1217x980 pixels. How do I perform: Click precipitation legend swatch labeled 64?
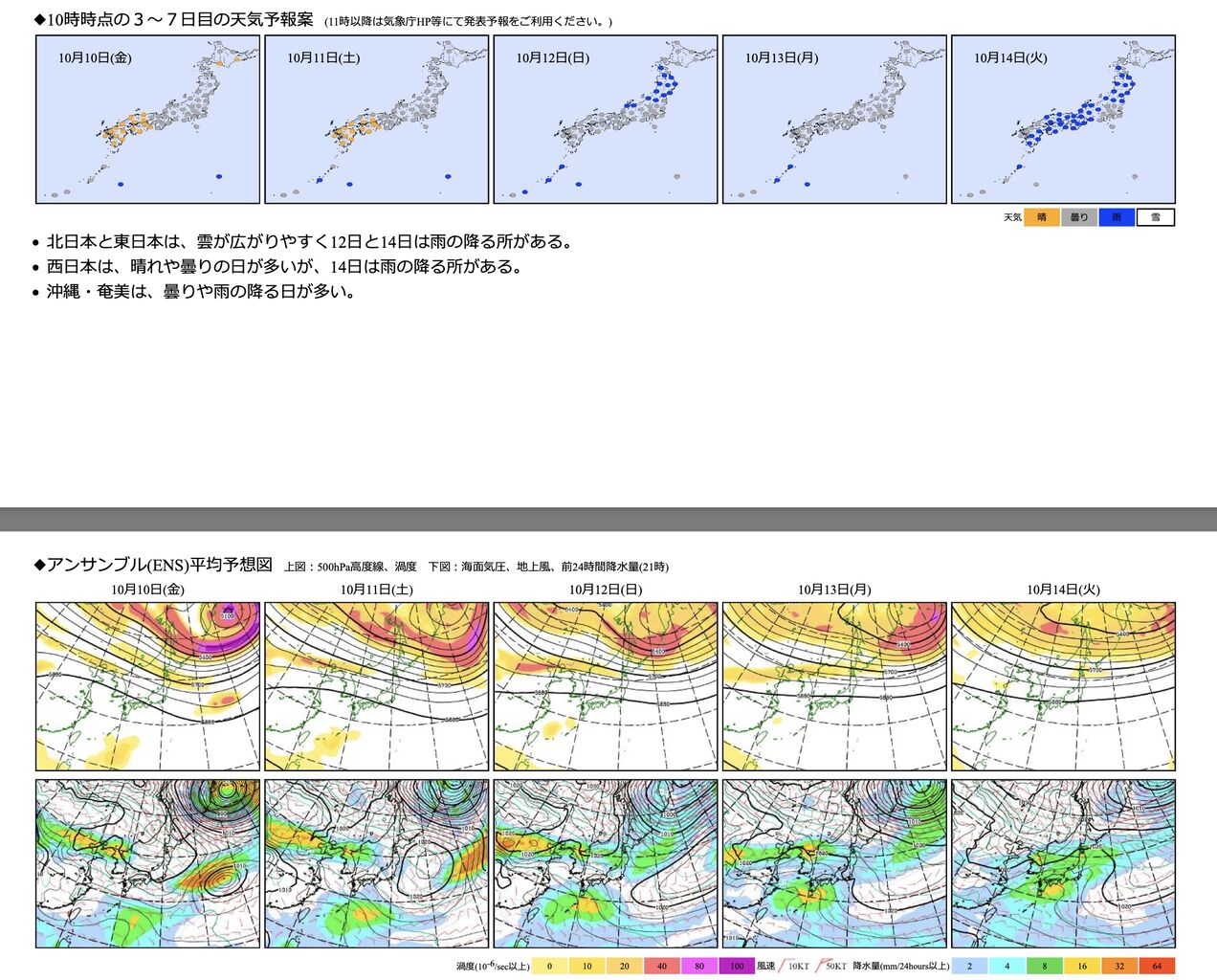click(x=1156, y=966)
